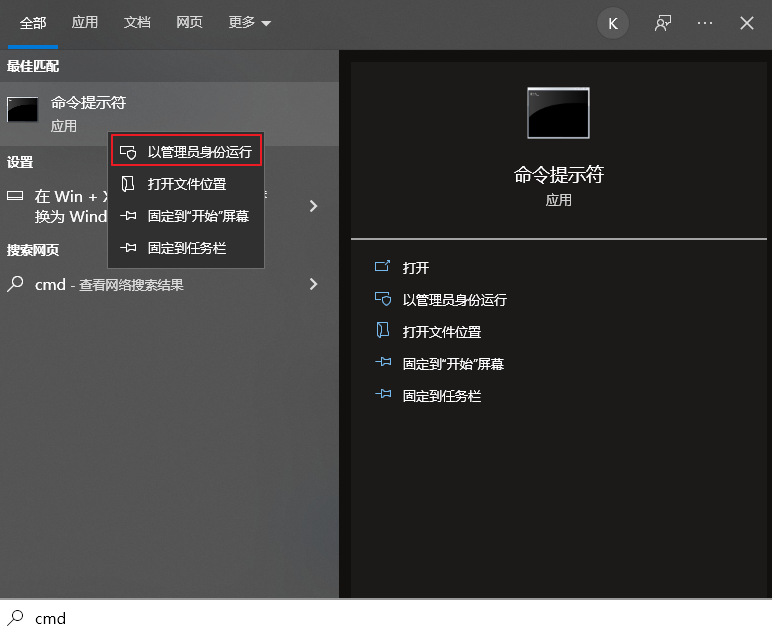Choose 固定到任务栏 in the context menu

(186, 248)
